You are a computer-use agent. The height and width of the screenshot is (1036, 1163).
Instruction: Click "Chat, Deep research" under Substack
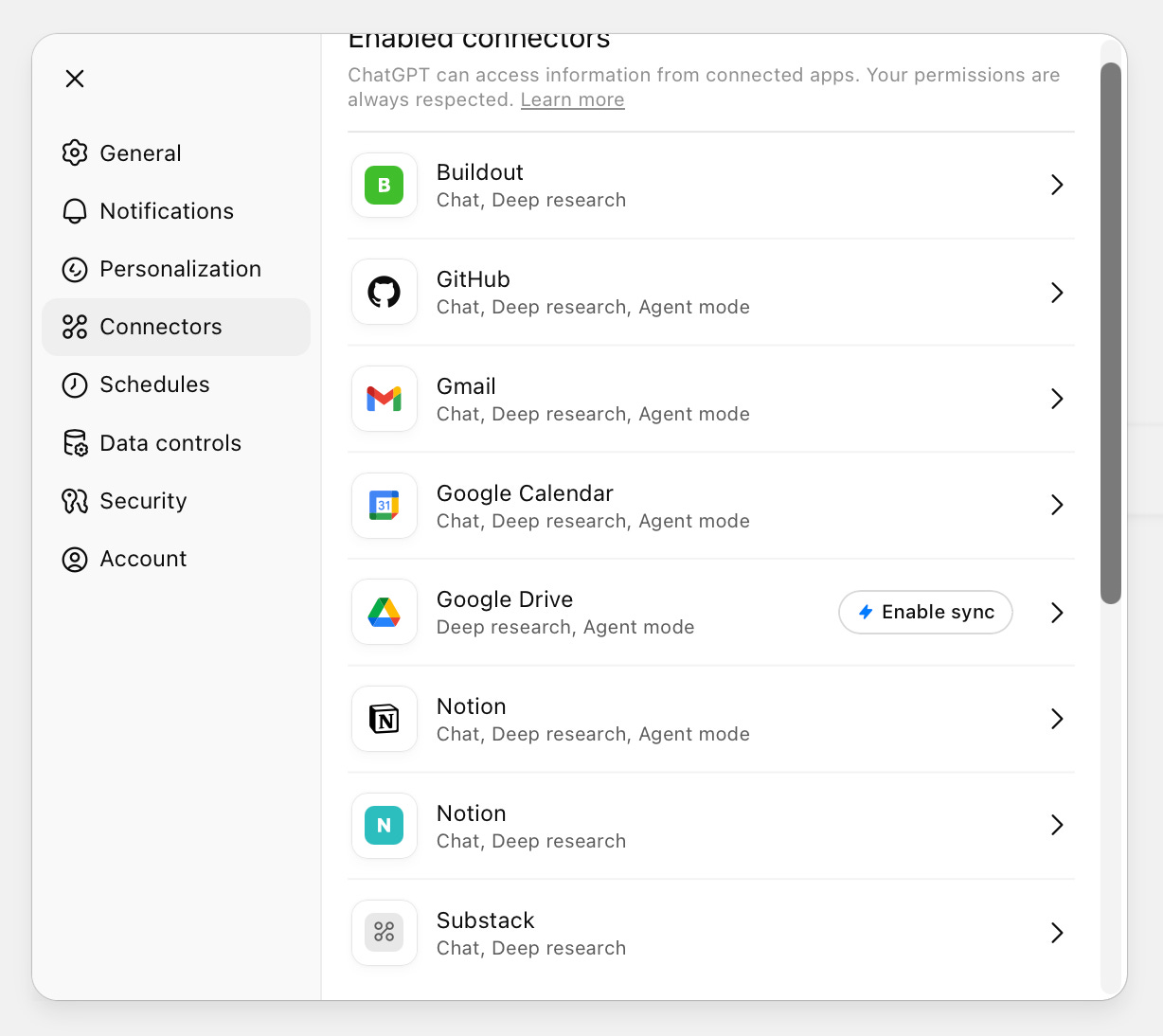[531, 949]
